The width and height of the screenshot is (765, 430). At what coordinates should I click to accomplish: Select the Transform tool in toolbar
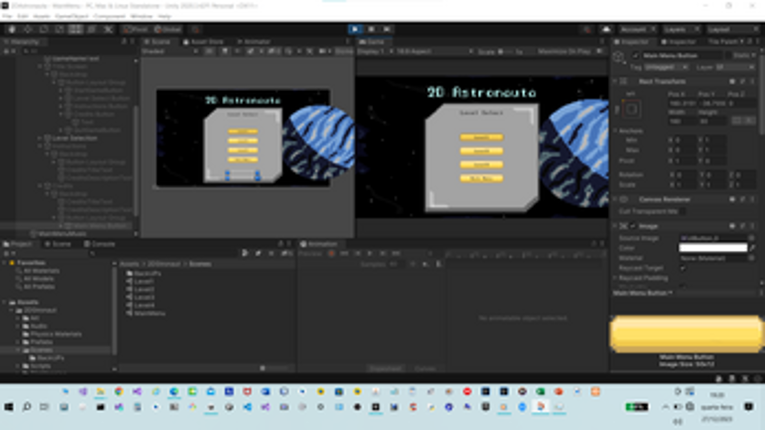click(92, 29)
